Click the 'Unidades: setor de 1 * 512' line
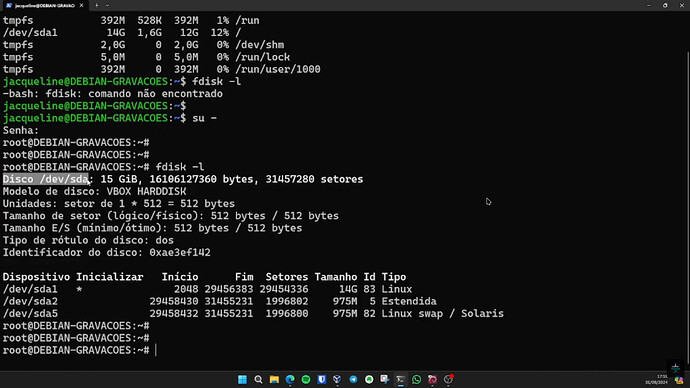The width and height of the screenshot is (690, 388). [x=119, y=204]
